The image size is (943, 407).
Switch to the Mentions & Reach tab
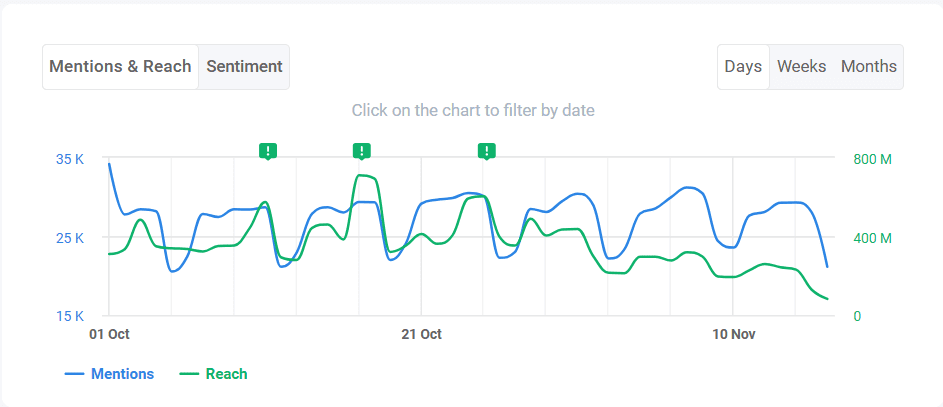point(120,67)
